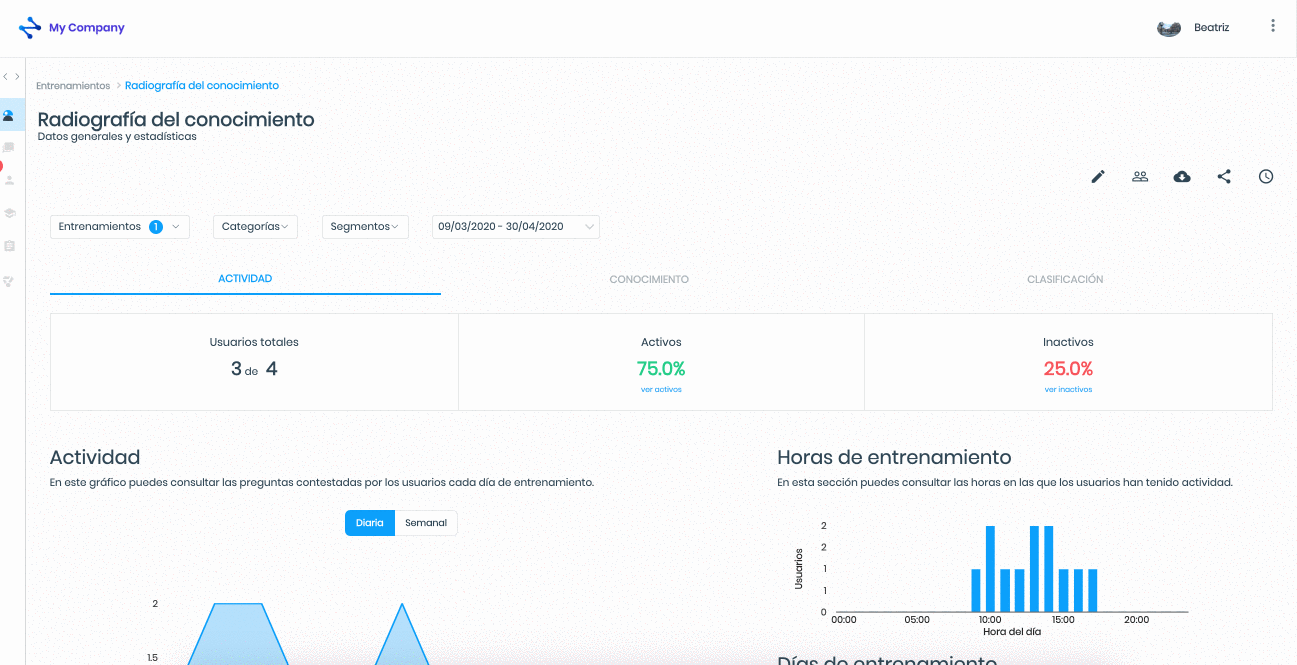Open the graduation cap sidebar icon

pyautogui.click(x=10, y=213)
